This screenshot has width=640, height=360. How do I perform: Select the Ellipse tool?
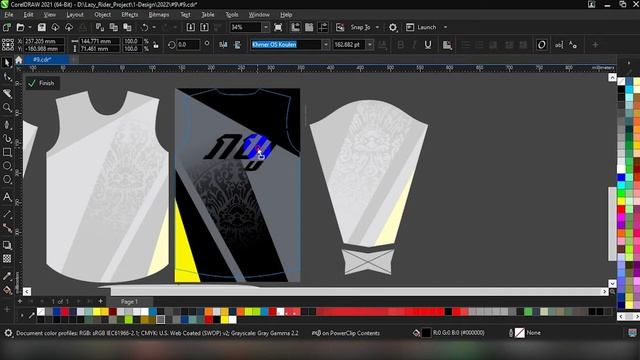pyautogui.click(x=7, y=166)
